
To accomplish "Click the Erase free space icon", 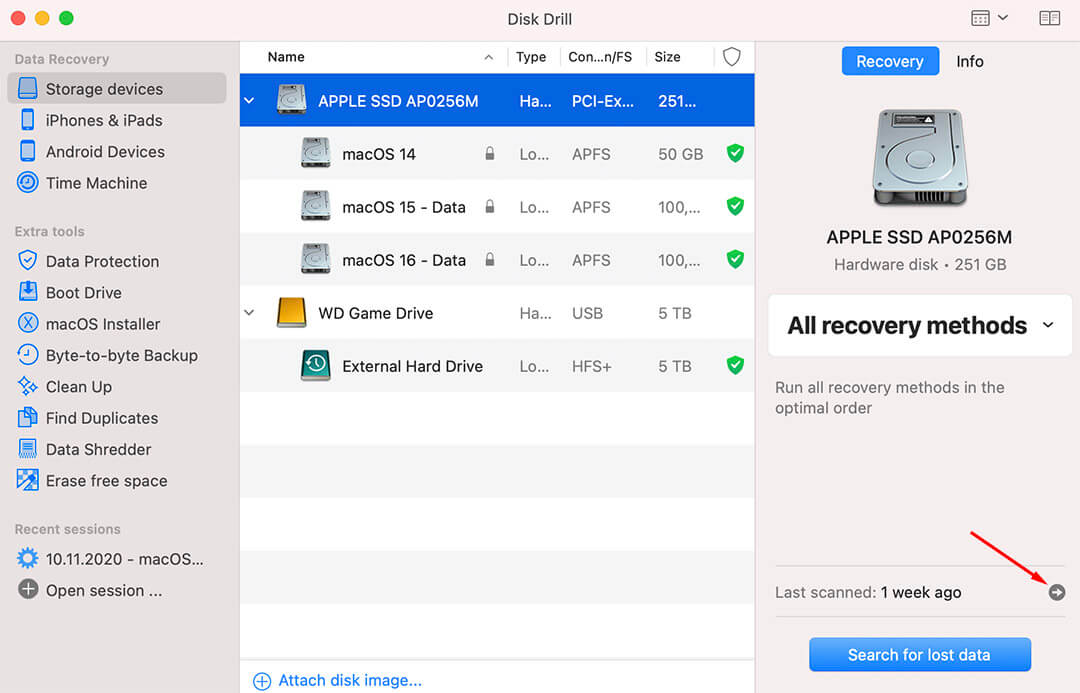I will (x=28, y=480).
